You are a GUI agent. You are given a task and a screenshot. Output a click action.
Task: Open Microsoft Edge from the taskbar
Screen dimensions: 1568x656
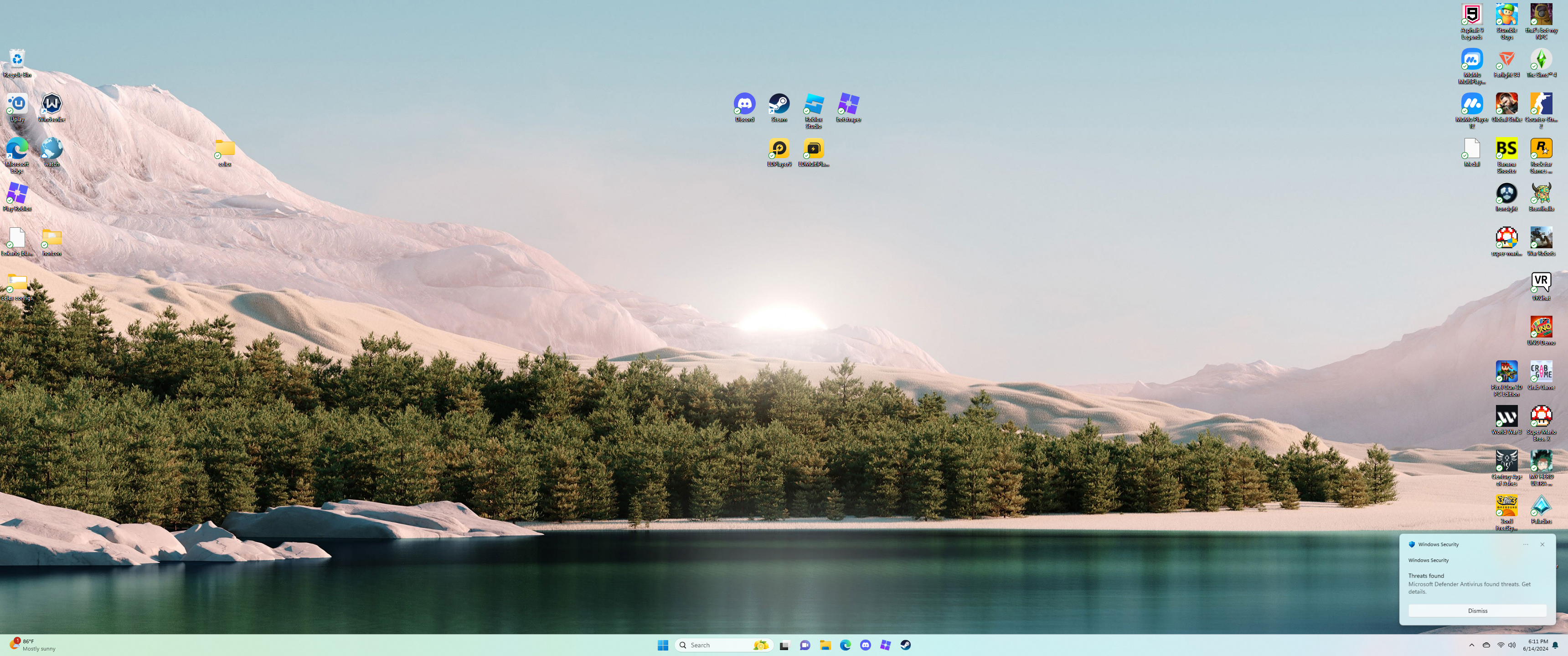point(845,645)
